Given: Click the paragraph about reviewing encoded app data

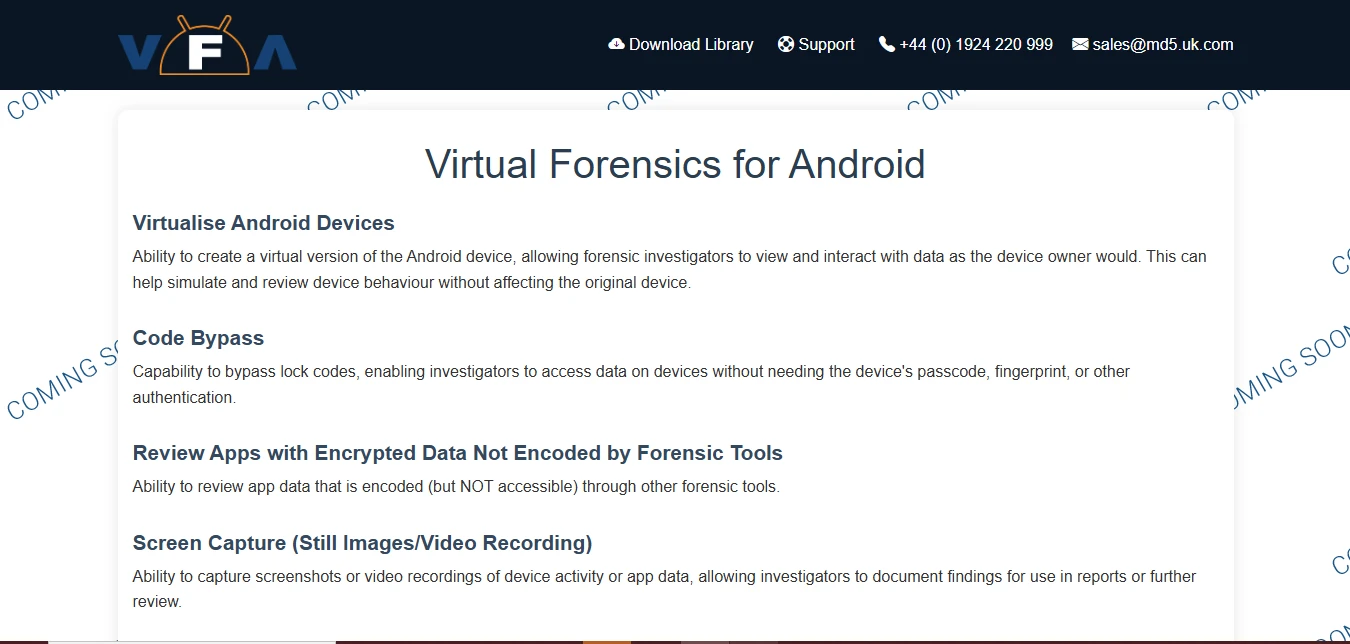Looking at the screenshot, I should coord(455,487).
